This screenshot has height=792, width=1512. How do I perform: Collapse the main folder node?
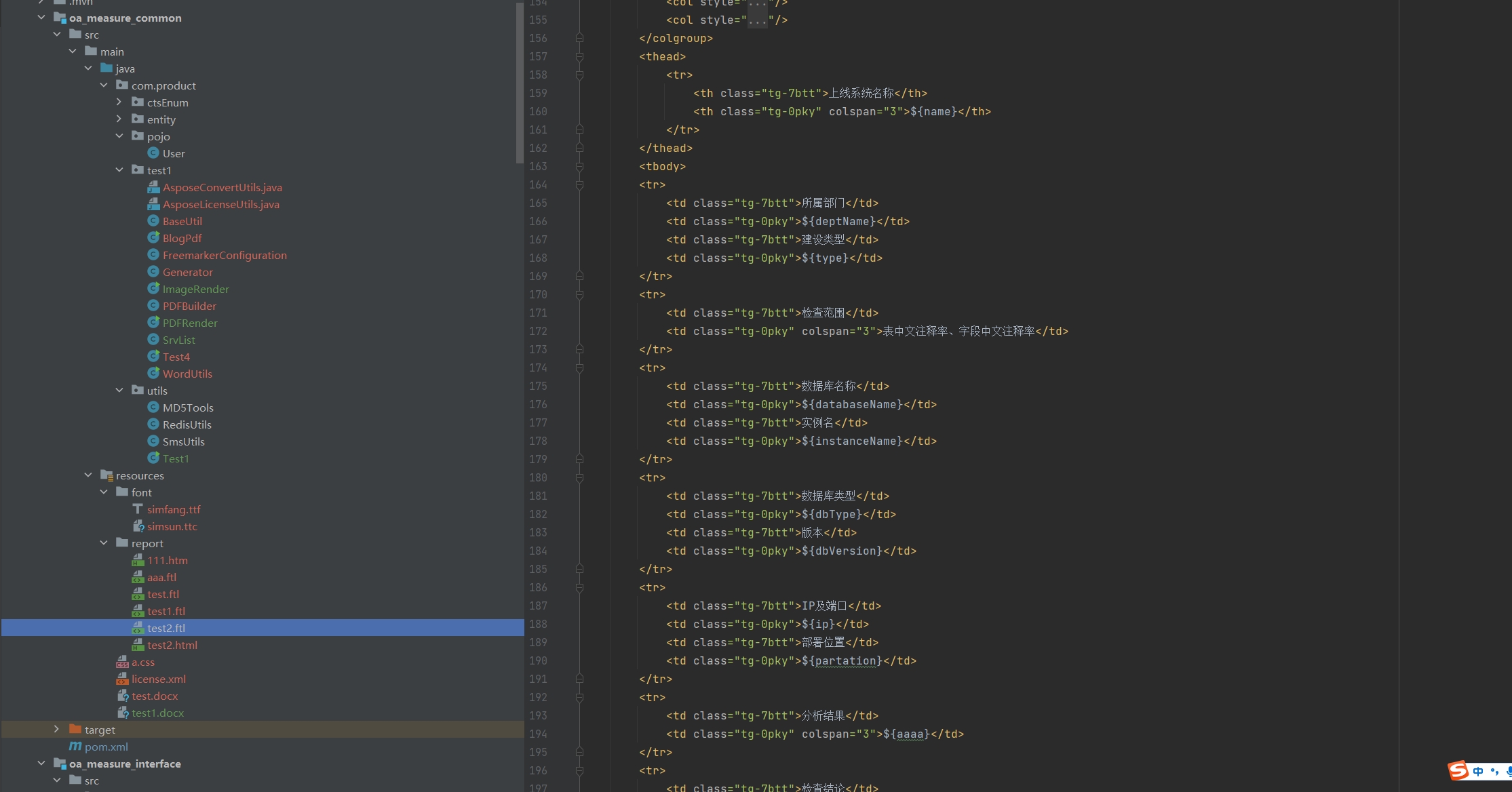pos(73,52)
